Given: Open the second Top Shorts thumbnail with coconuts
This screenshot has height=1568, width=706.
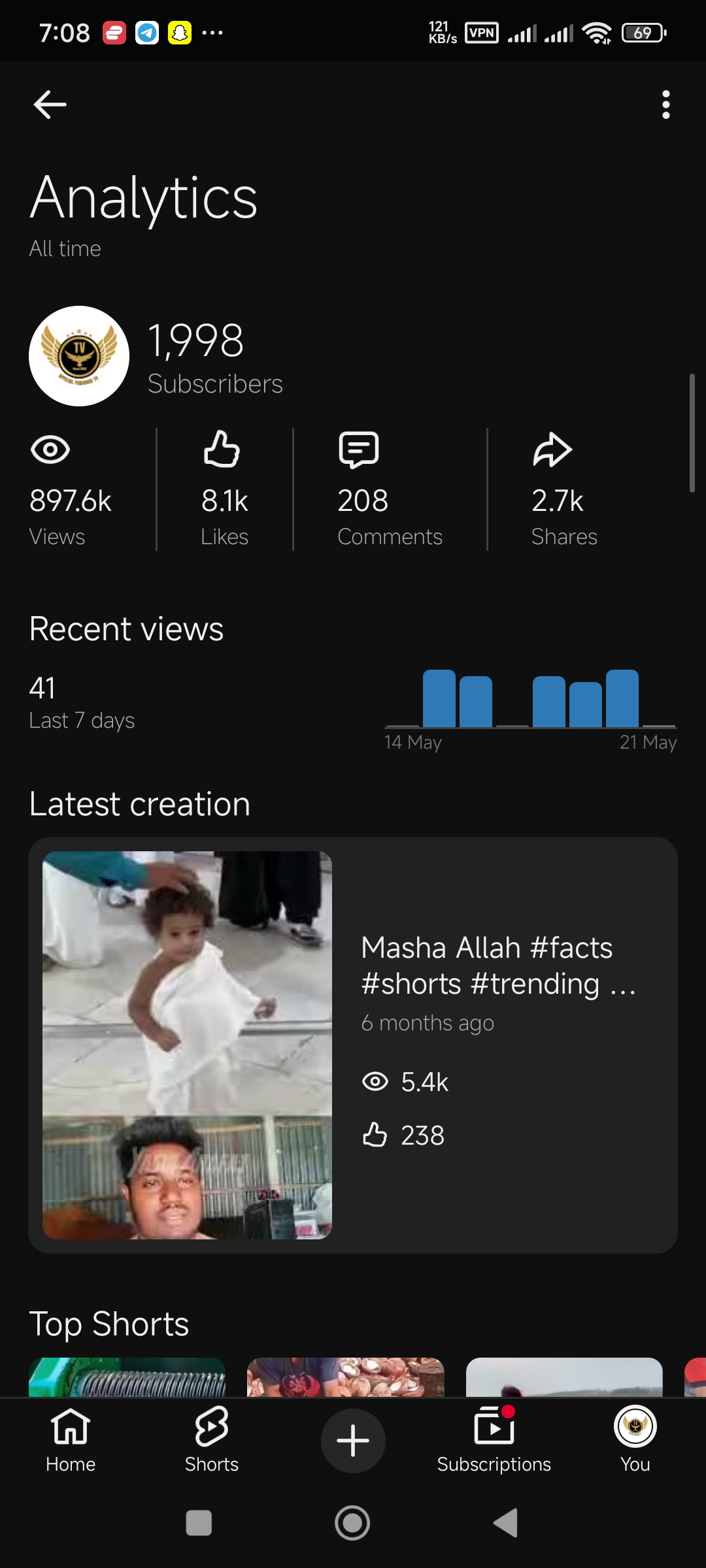Looking at the screenshot, I should click(346, 1377).
